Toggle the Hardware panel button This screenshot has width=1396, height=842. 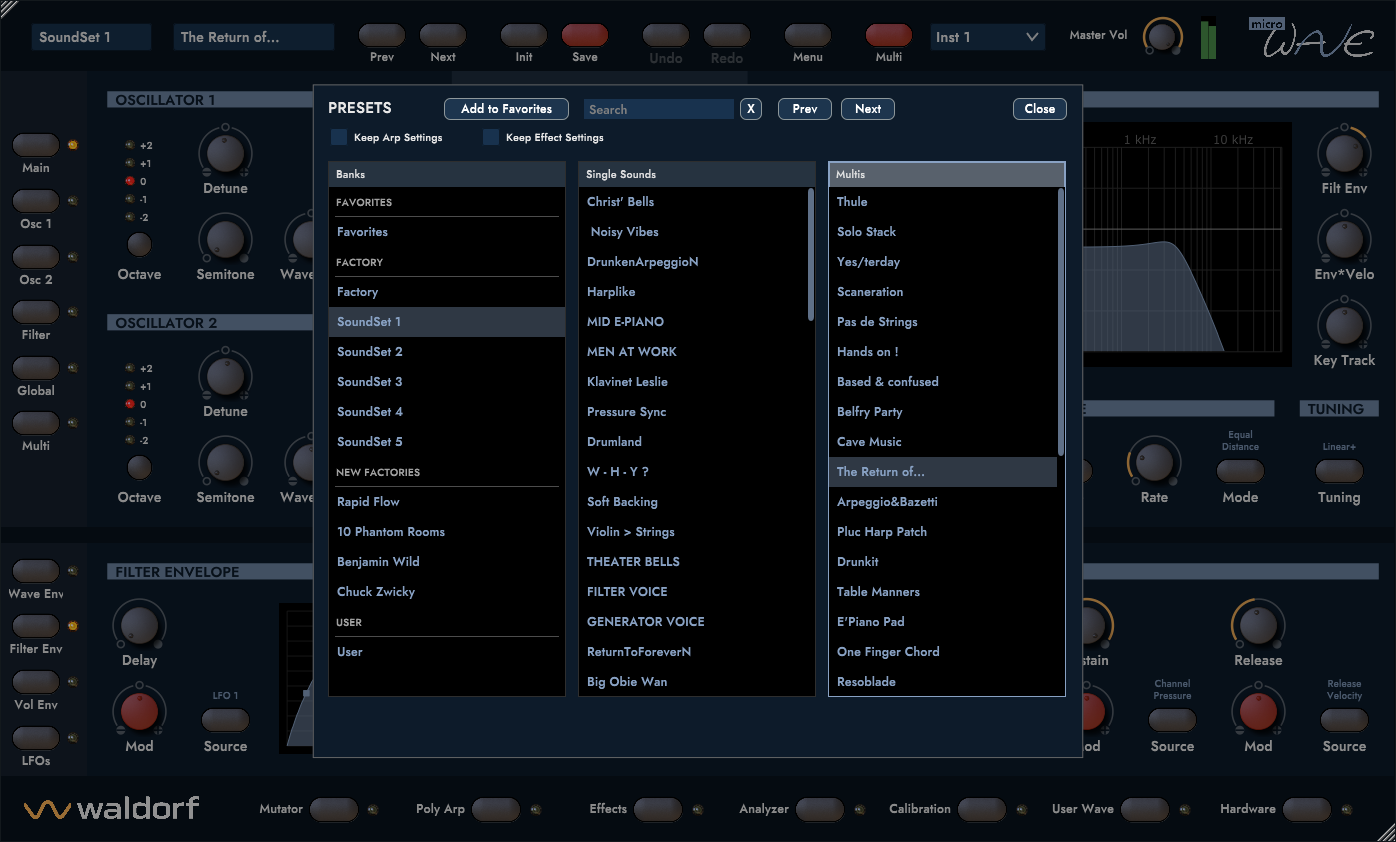(x=1307, y=809)
